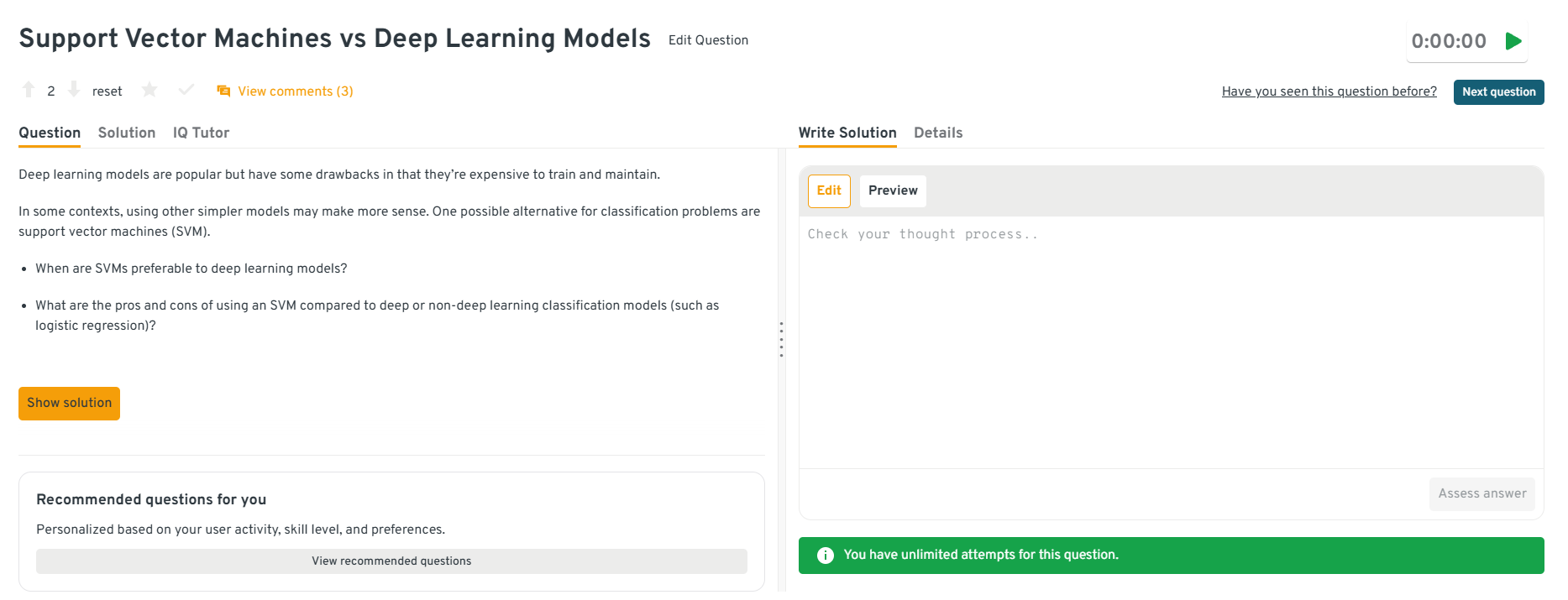
Task: Switch to the Details tab
Action: pyautogui.click(x=938, y=133)
